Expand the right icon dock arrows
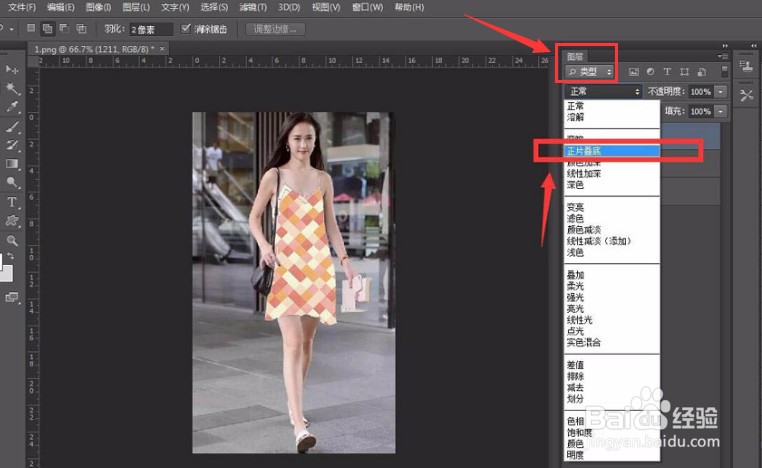Screen dimensions: 762x468 click(753, 46)
